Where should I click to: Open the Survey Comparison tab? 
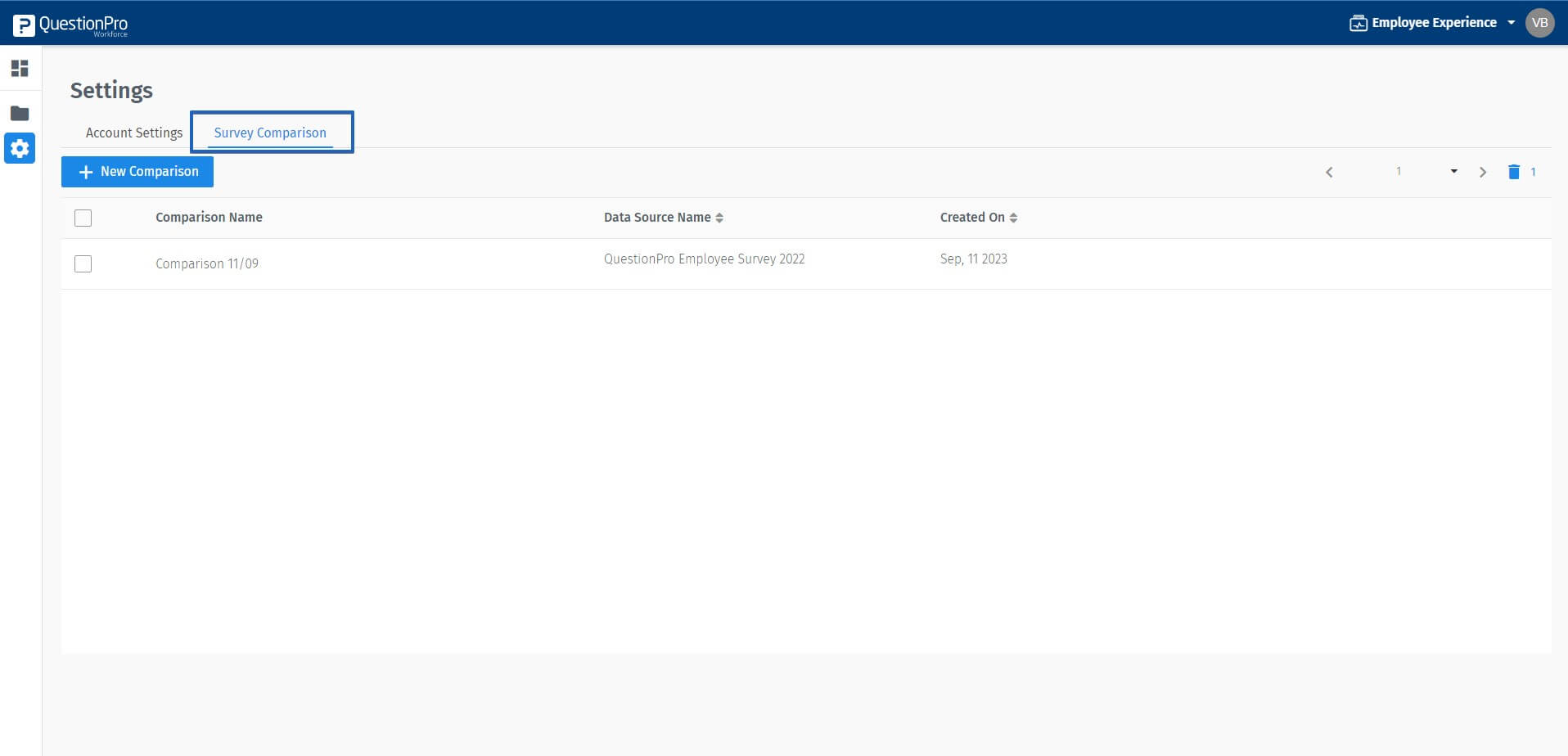(x=270, y=133)
